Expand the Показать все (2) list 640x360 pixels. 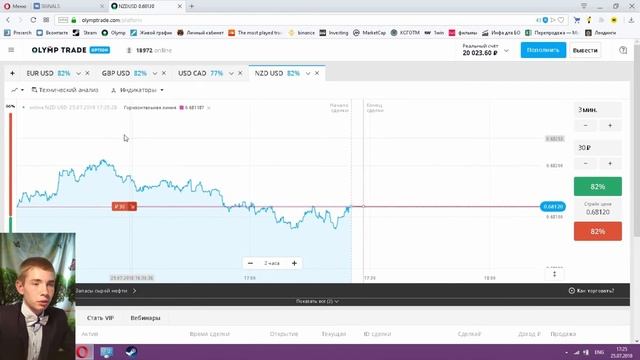317,301
